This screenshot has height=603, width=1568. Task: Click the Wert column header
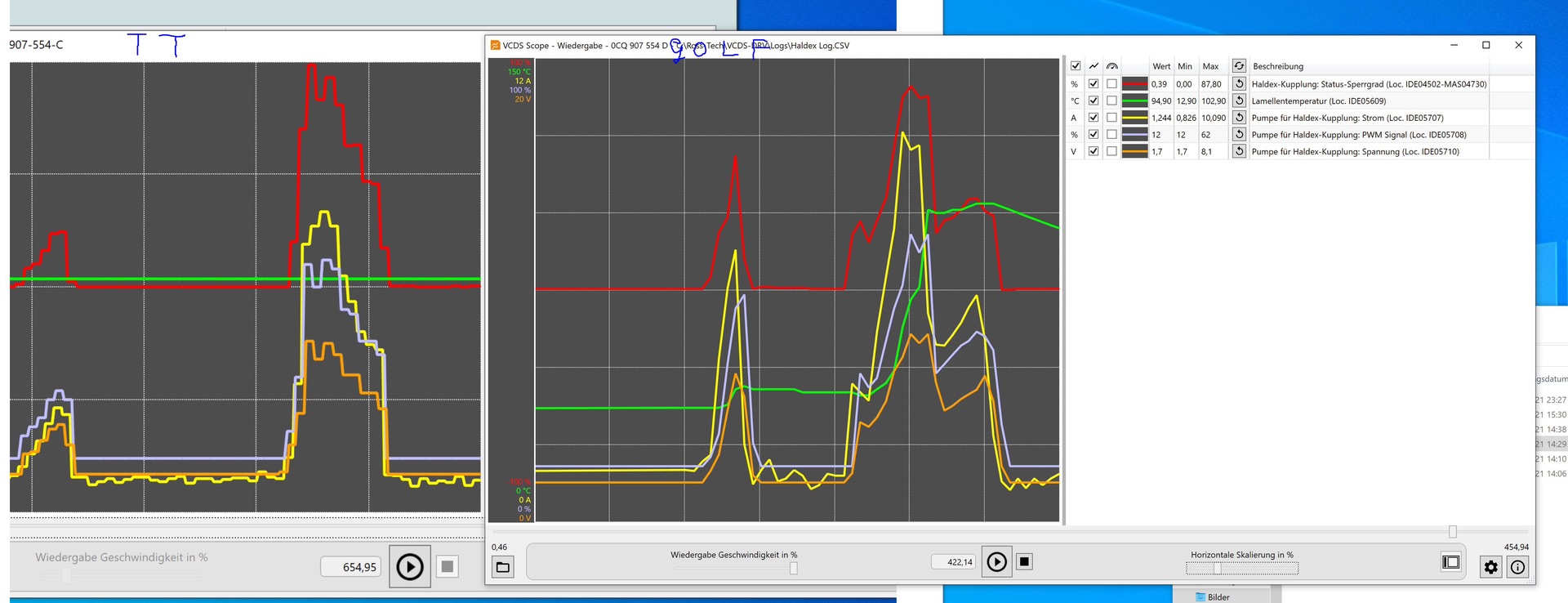pos(1160,66)
